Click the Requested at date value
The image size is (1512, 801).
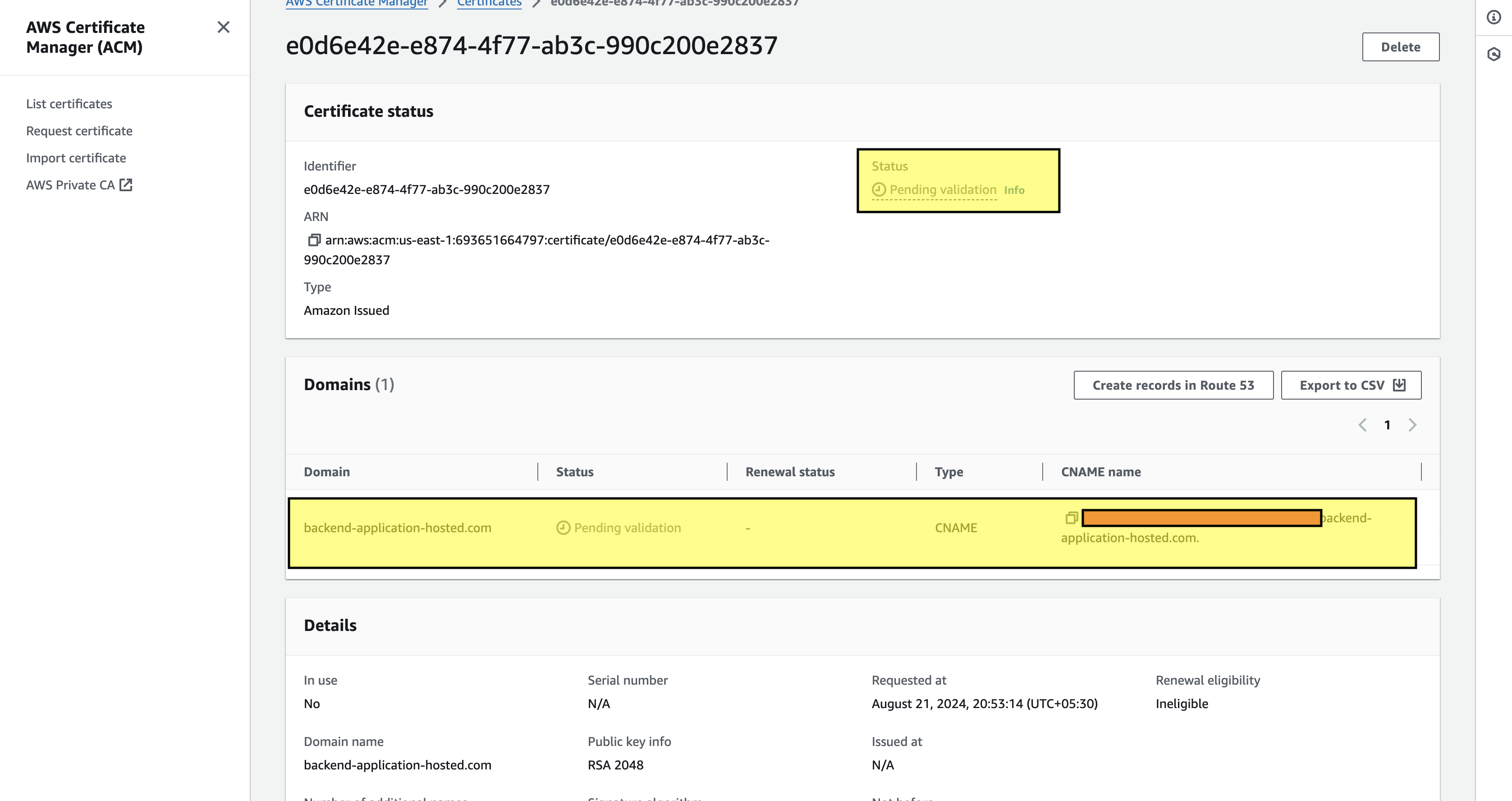(984, 704)
